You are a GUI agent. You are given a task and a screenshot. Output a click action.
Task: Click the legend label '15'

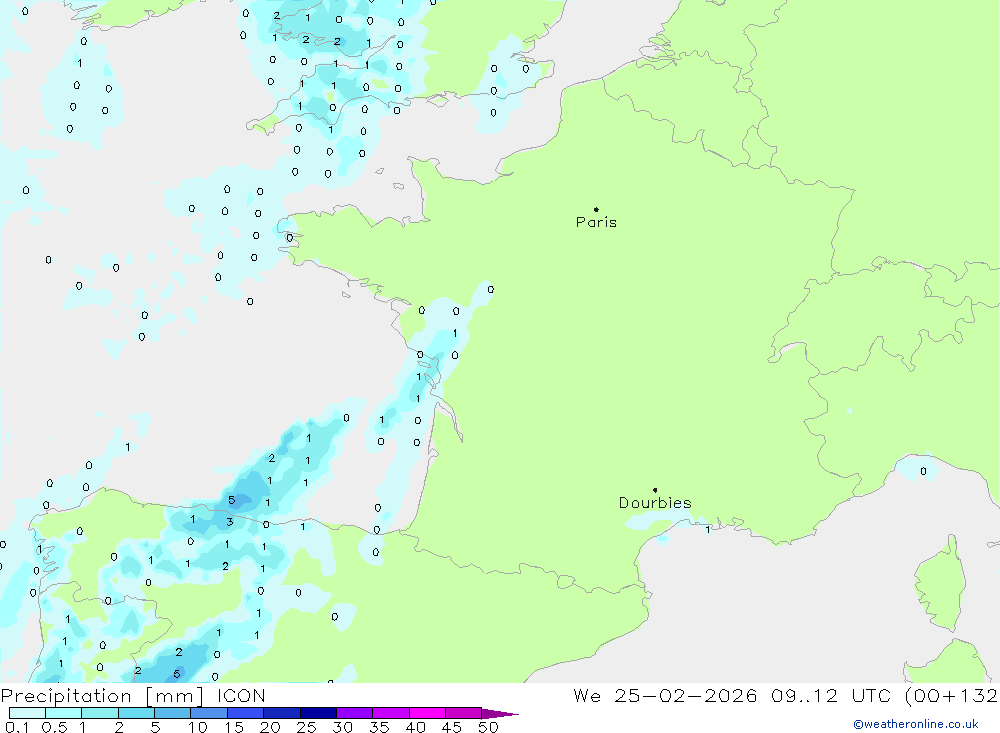pyautogui.click(x=234, y=727)
